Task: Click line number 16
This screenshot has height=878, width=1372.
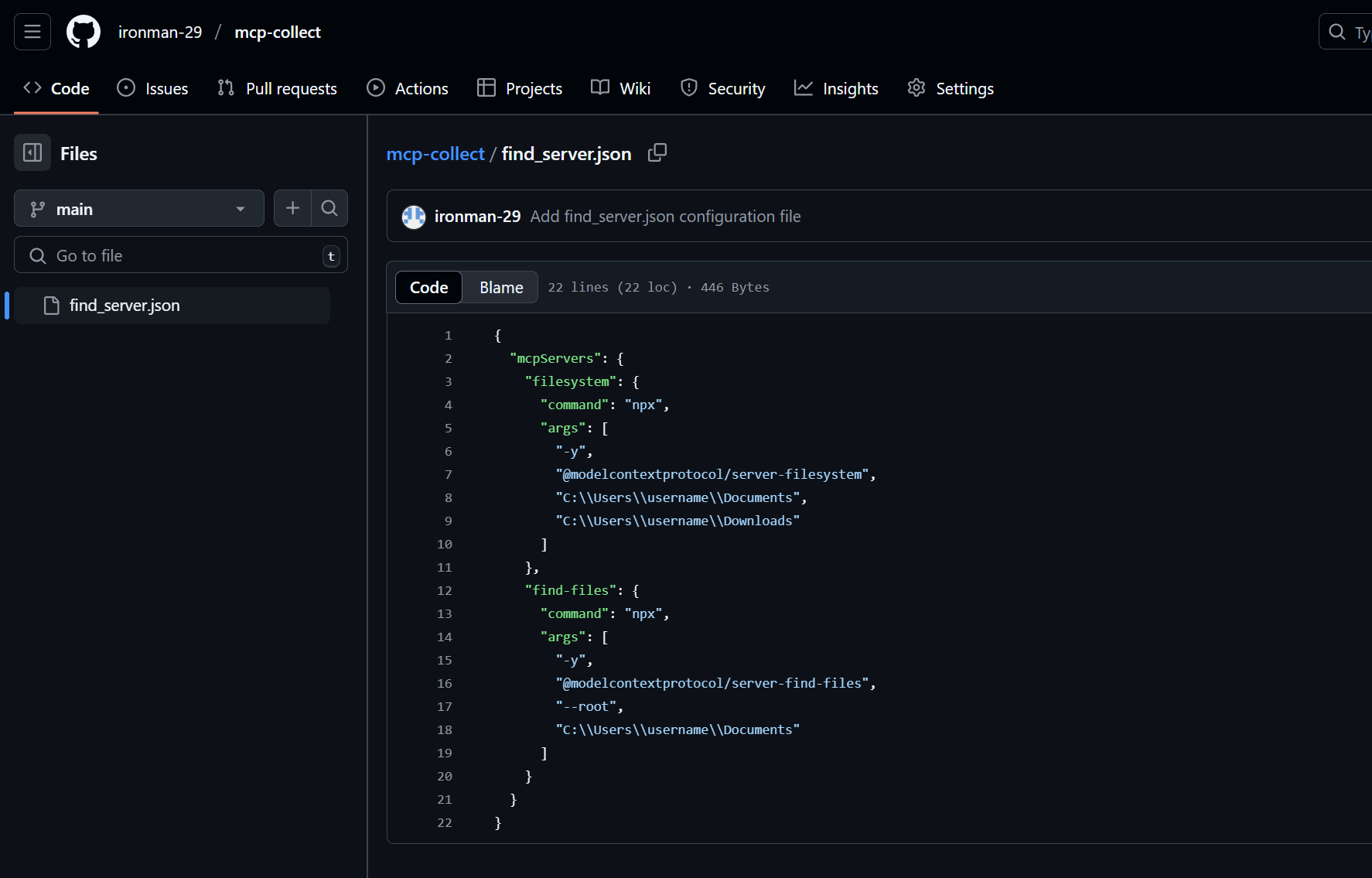Action: (444, 683)
